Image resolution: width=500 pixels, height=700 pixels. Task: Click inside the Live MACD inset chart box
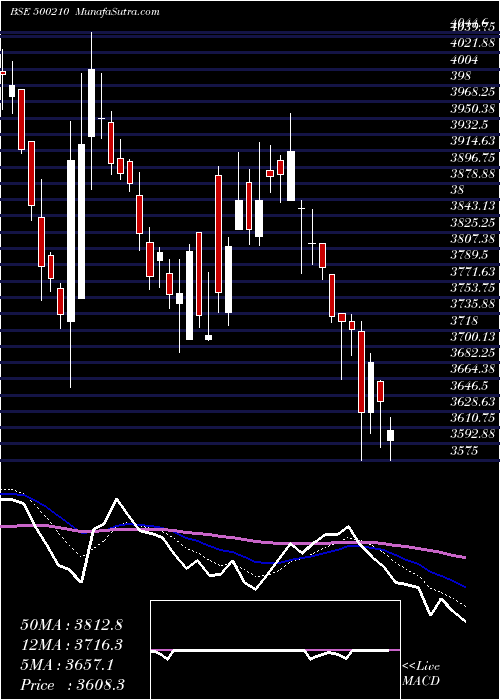[x=275, y=650]
